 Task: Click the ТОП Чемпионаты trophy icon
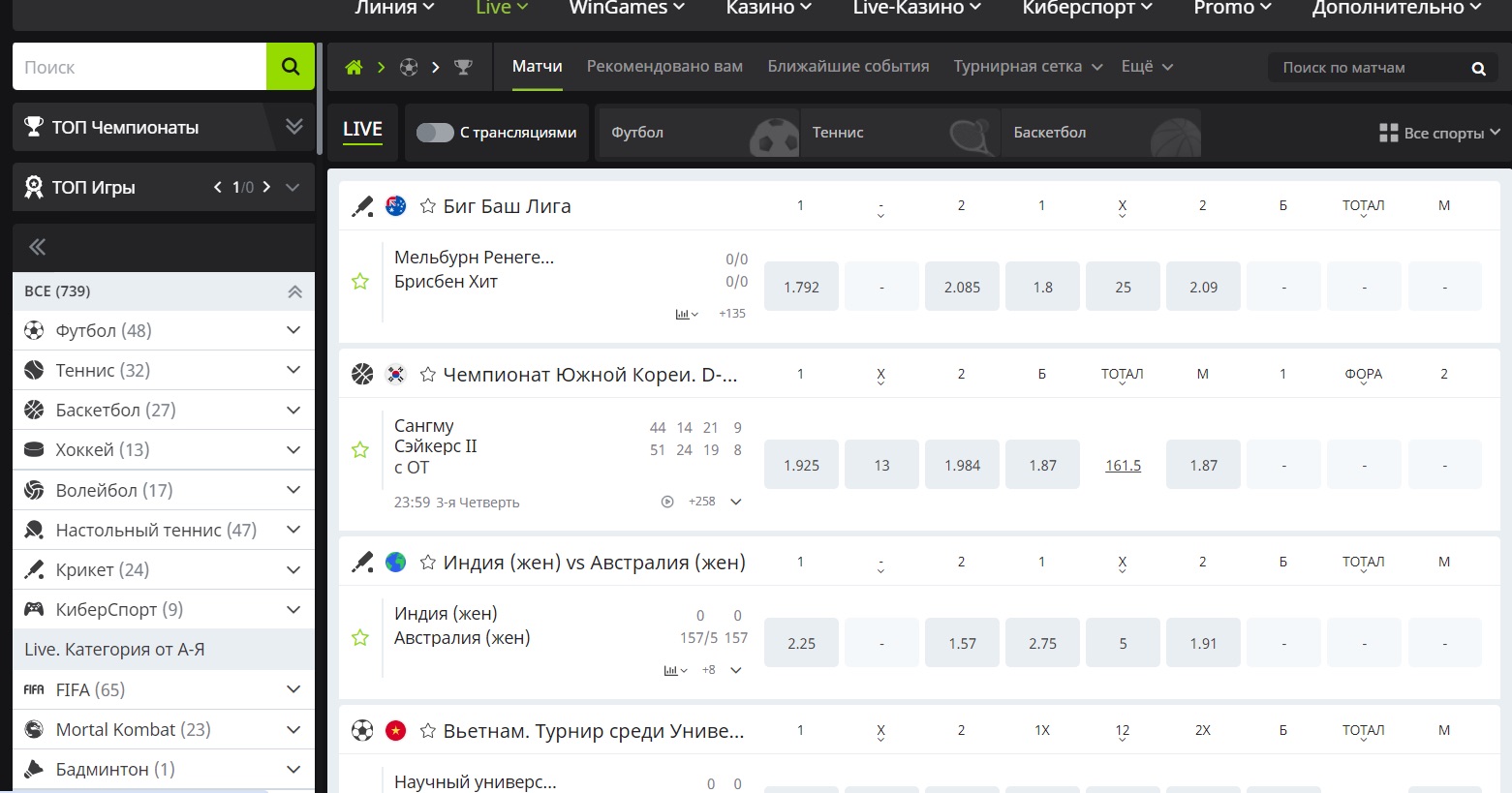tap(34, 127)
